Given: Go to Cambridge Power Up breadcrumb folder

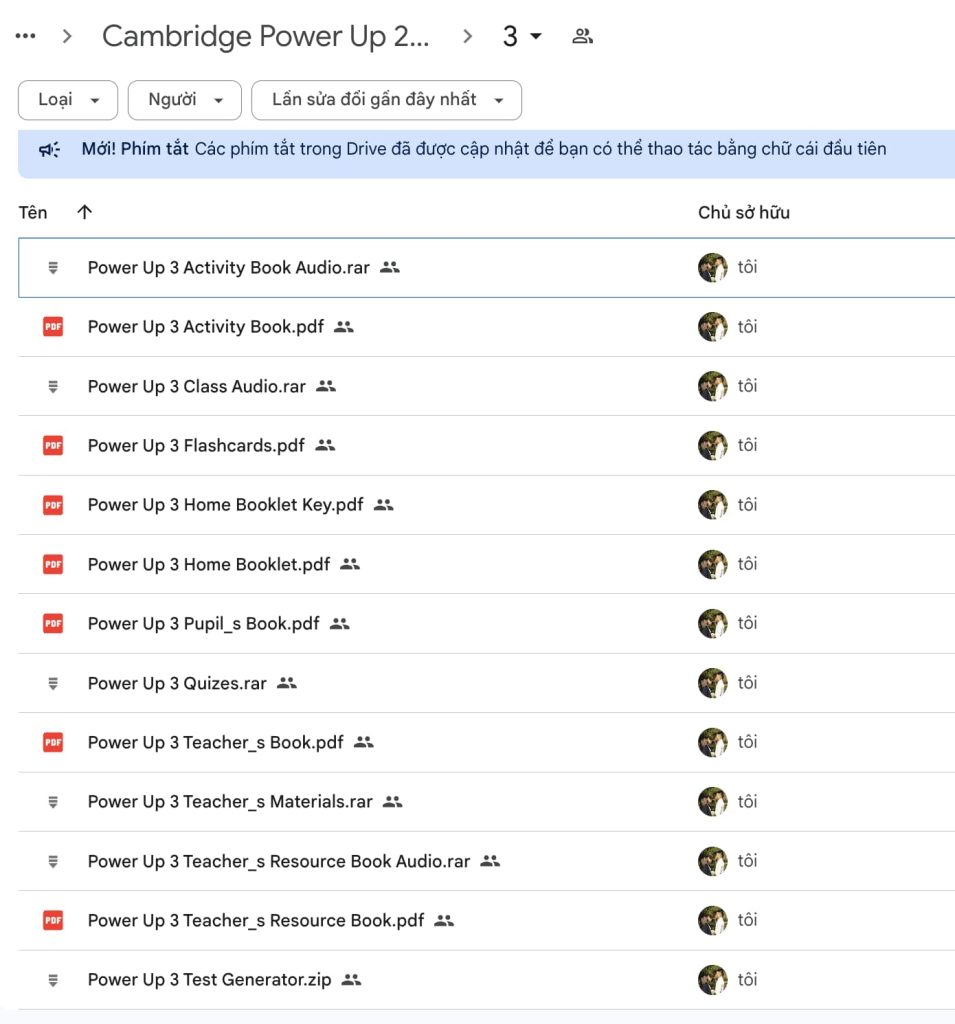Looking at the screenshot, I should point(265,37).
